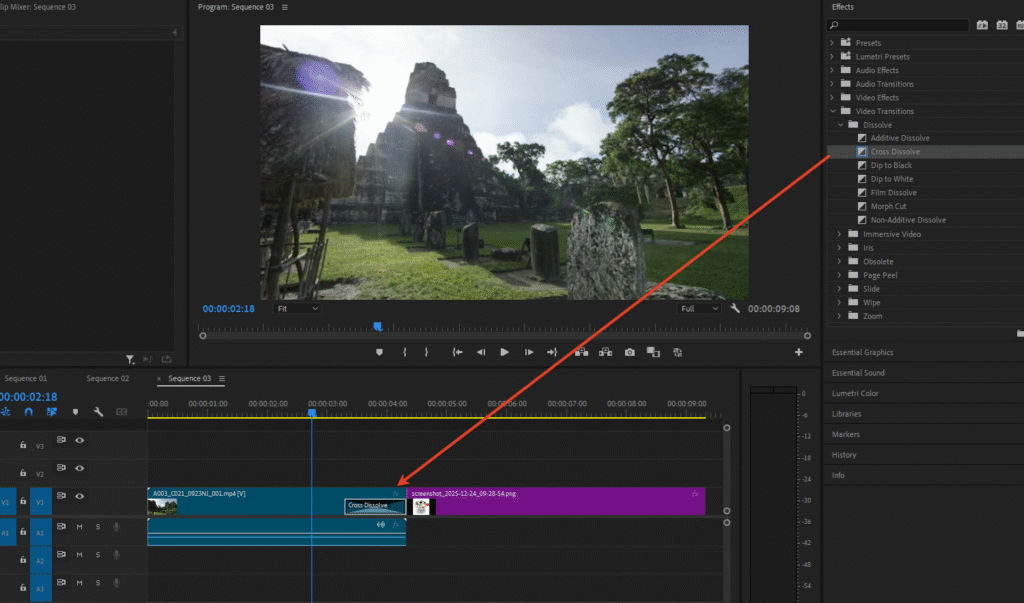Open the Essential Graphics panel
Screen dimensions: 1024x603
click(863, 352)
